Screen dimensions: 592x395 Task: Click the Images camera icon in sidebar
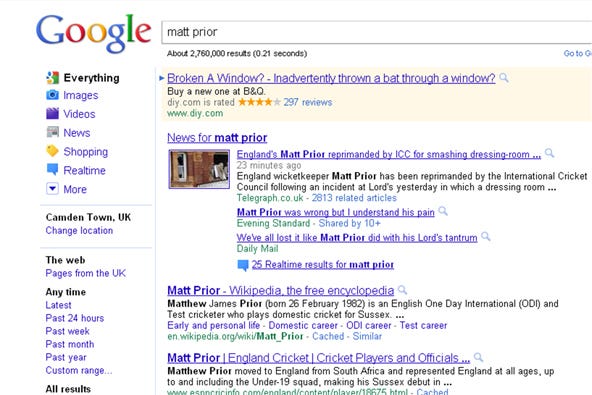52,95
